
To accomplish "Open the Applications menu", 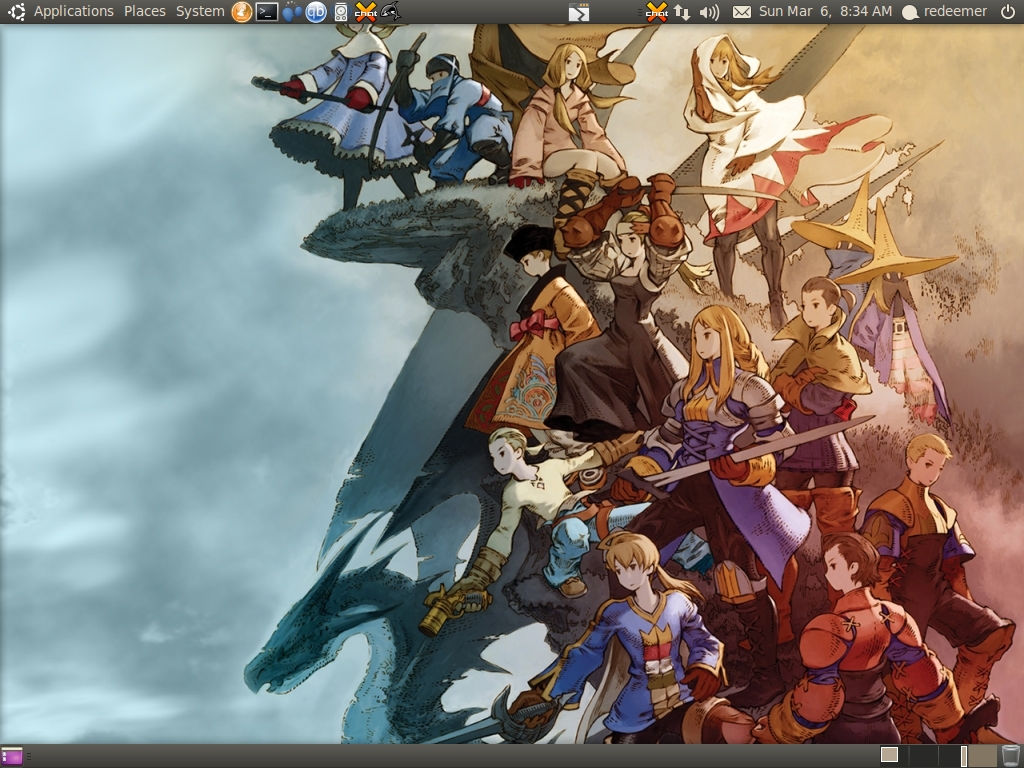I will 73,11.
